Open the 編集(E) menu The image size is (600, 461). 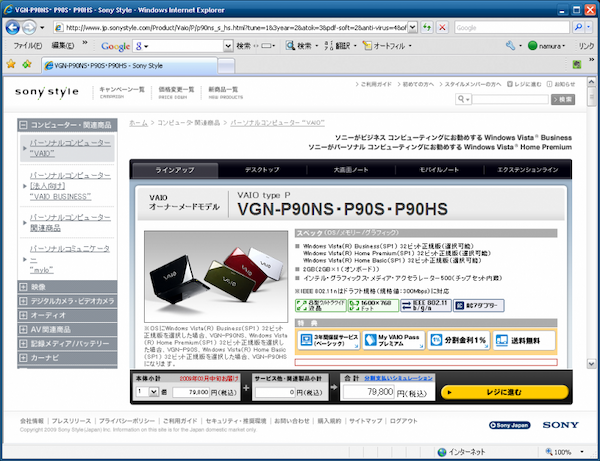coord(62,46)
